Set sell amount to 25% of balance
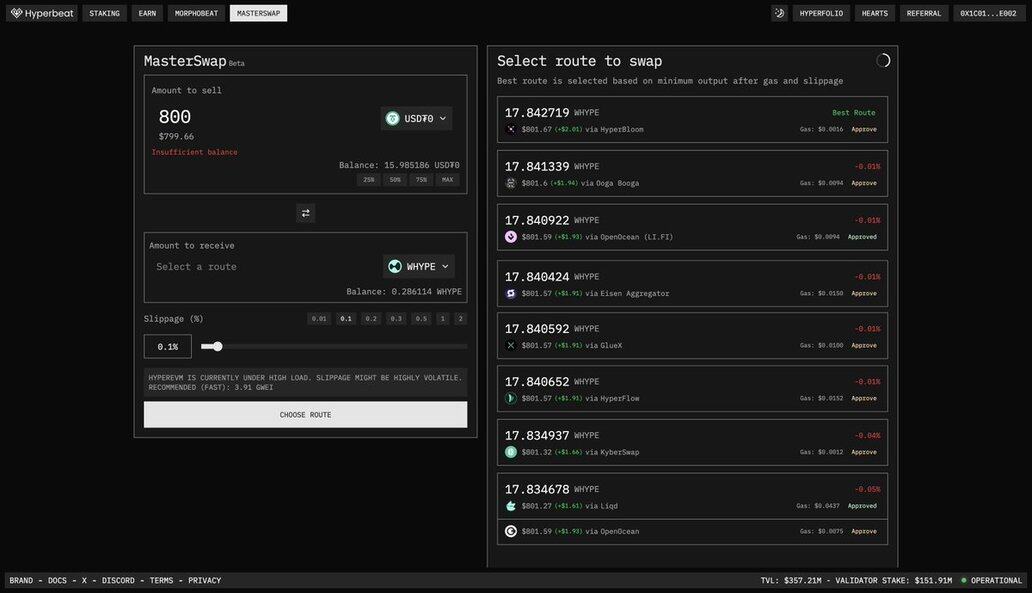This screenshot has width=1032, height=593. tap(369, 180)
